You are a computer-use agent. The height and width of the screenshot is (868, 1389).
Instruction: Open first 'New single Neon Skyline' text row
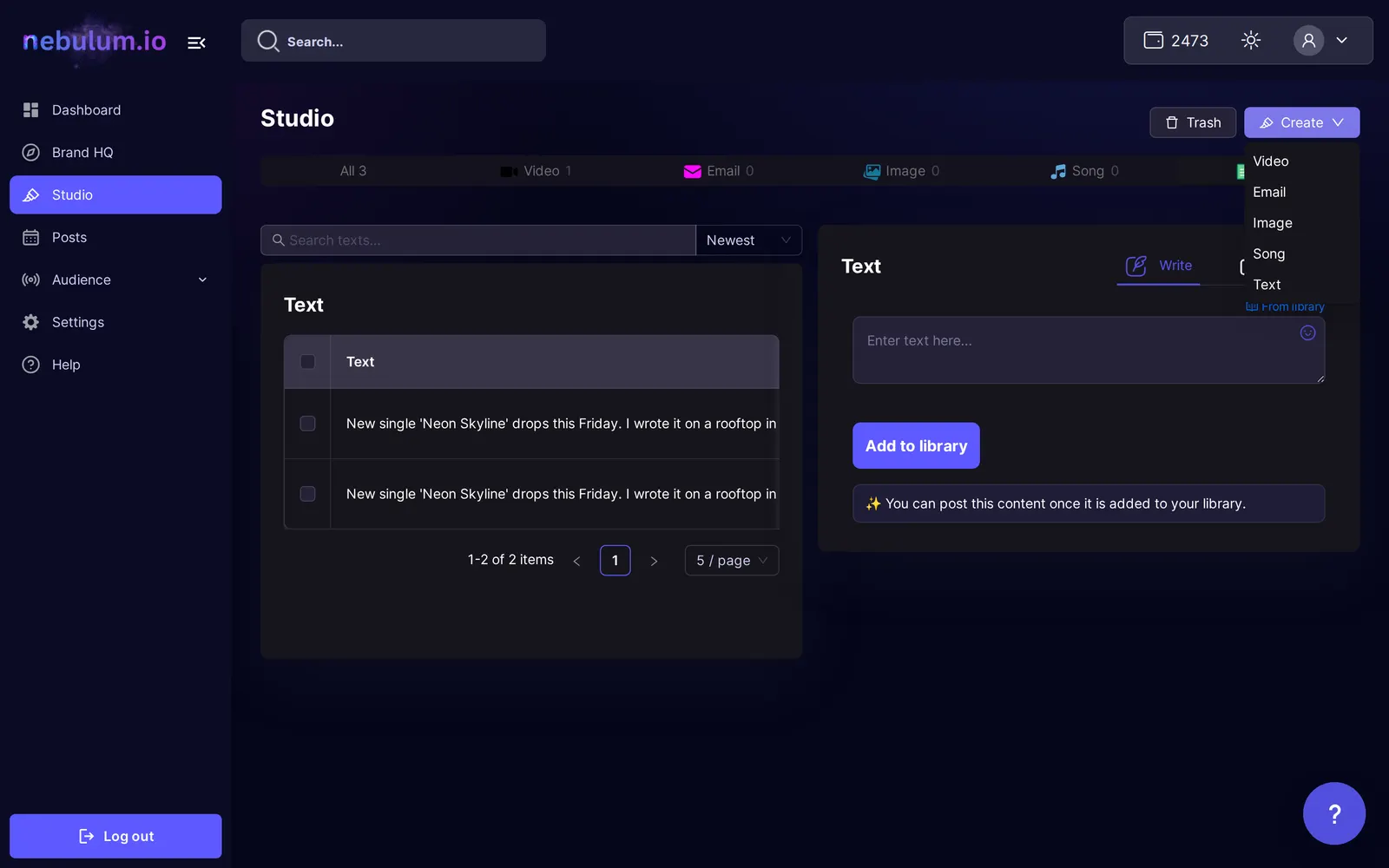click(561, 424)
